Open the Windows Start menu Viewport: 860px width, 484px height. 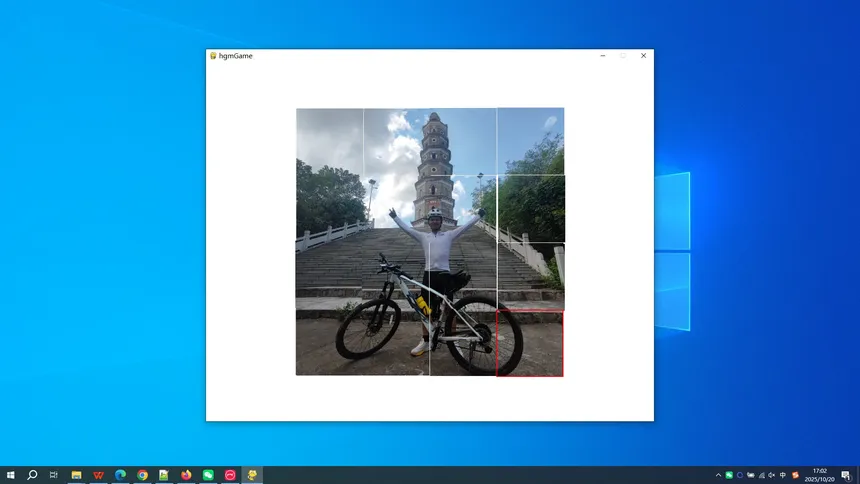pos(11,475)
